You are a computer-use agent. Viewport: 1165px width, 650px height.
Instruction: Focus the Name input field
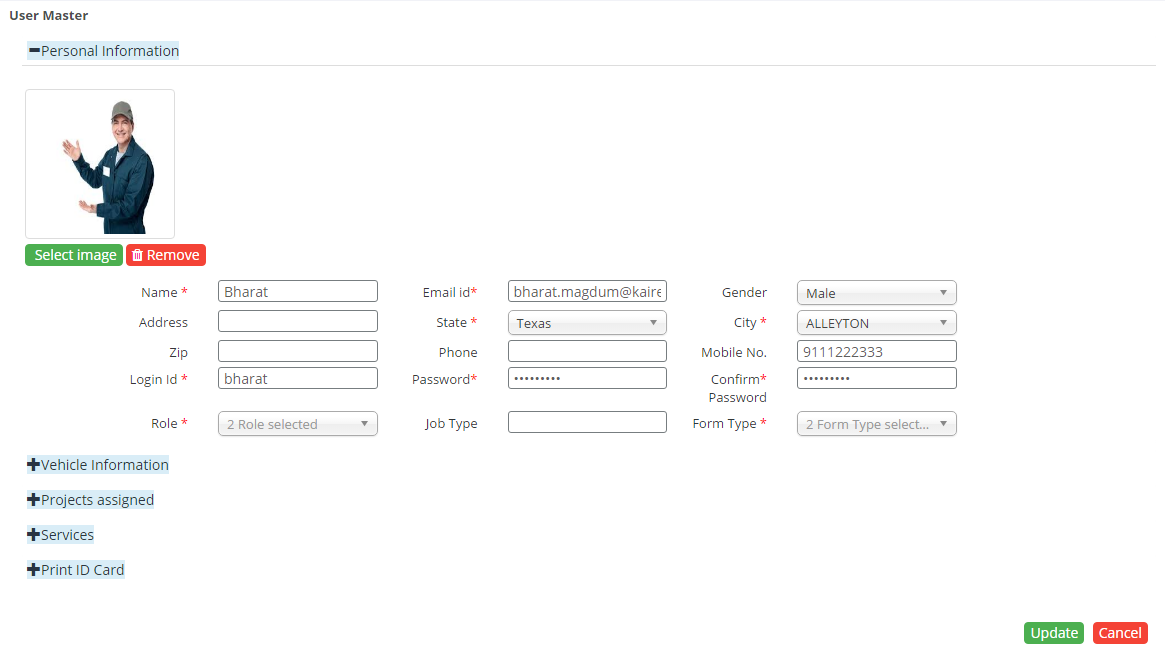(298, 292)
